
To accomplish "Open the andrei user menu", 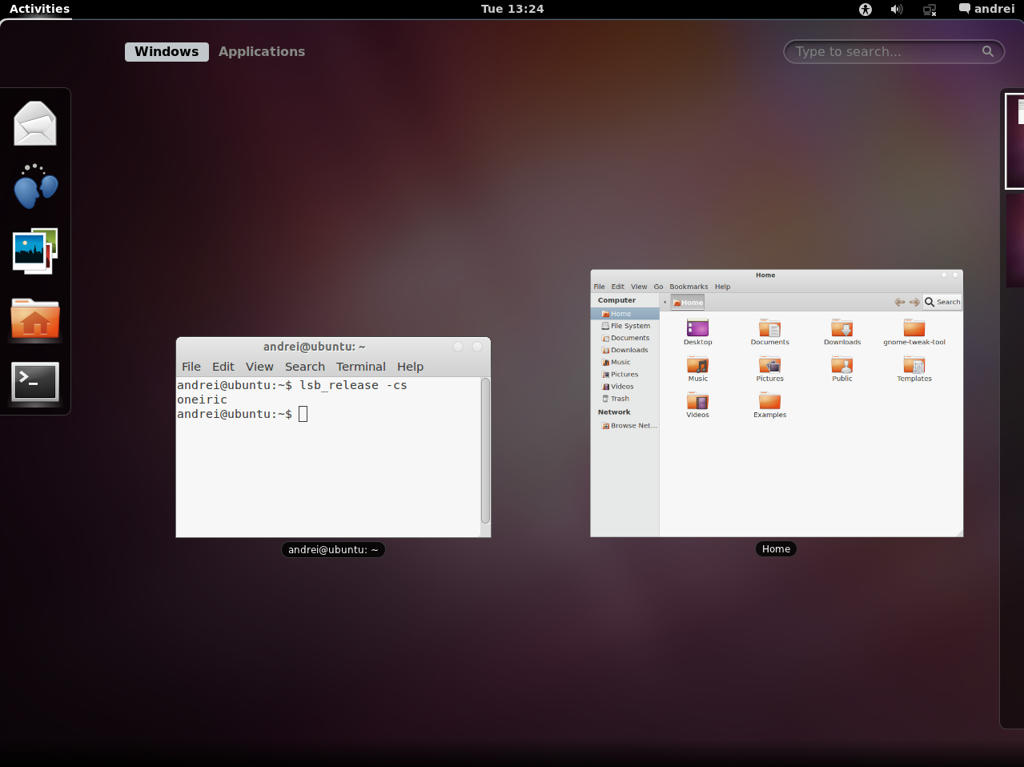I will point(986,9).
